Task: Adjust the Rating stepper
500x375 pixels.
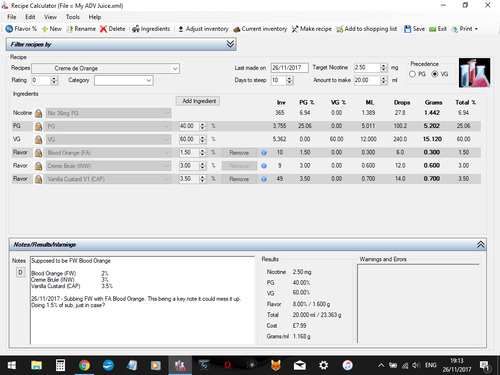Action: click(x=54, y=80)
